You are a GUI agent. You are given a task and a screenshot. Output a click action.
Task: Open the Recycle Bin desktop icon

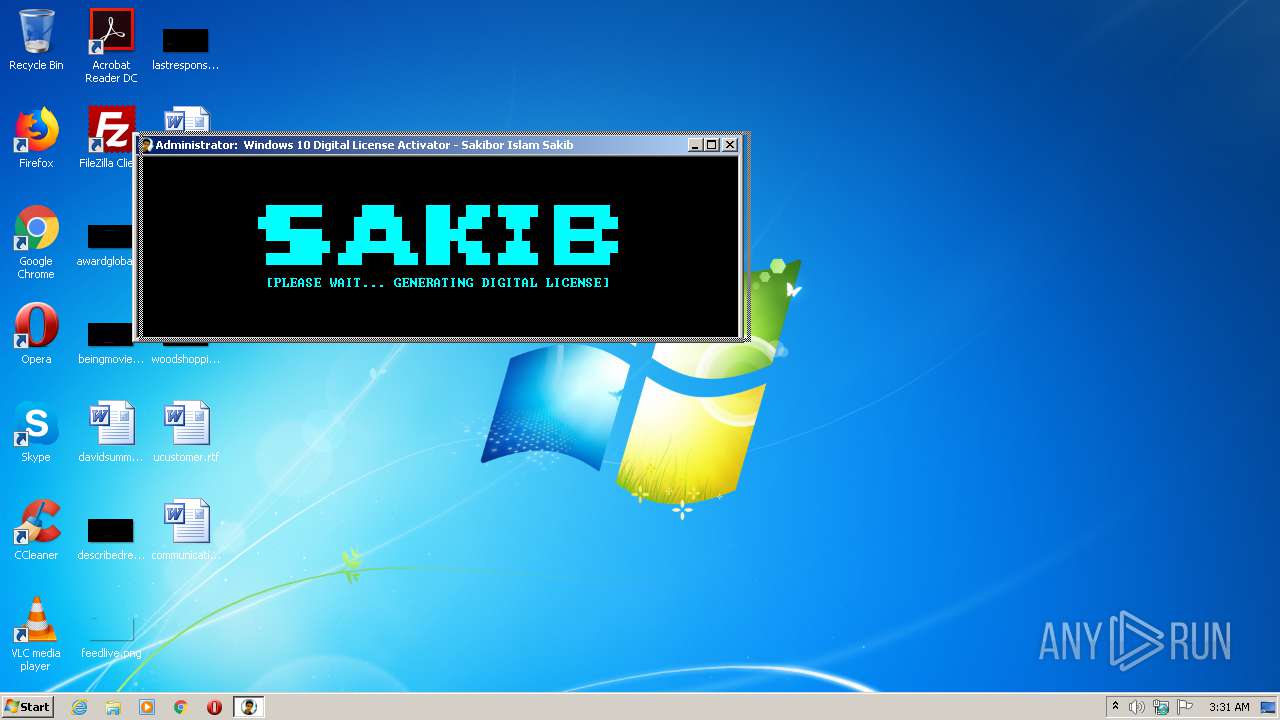click(x=36, y=41)
